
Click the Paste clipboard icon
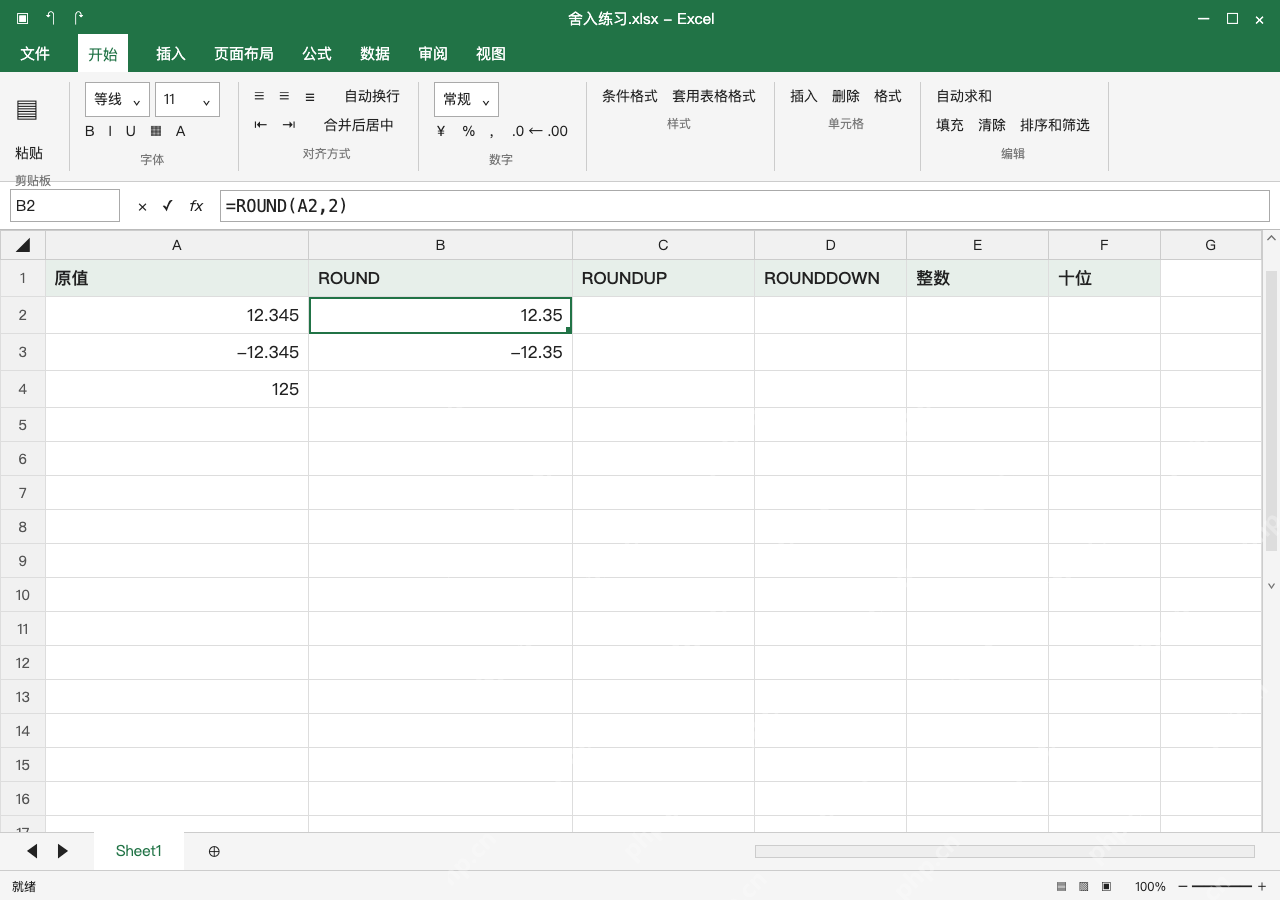click(27, 110)
